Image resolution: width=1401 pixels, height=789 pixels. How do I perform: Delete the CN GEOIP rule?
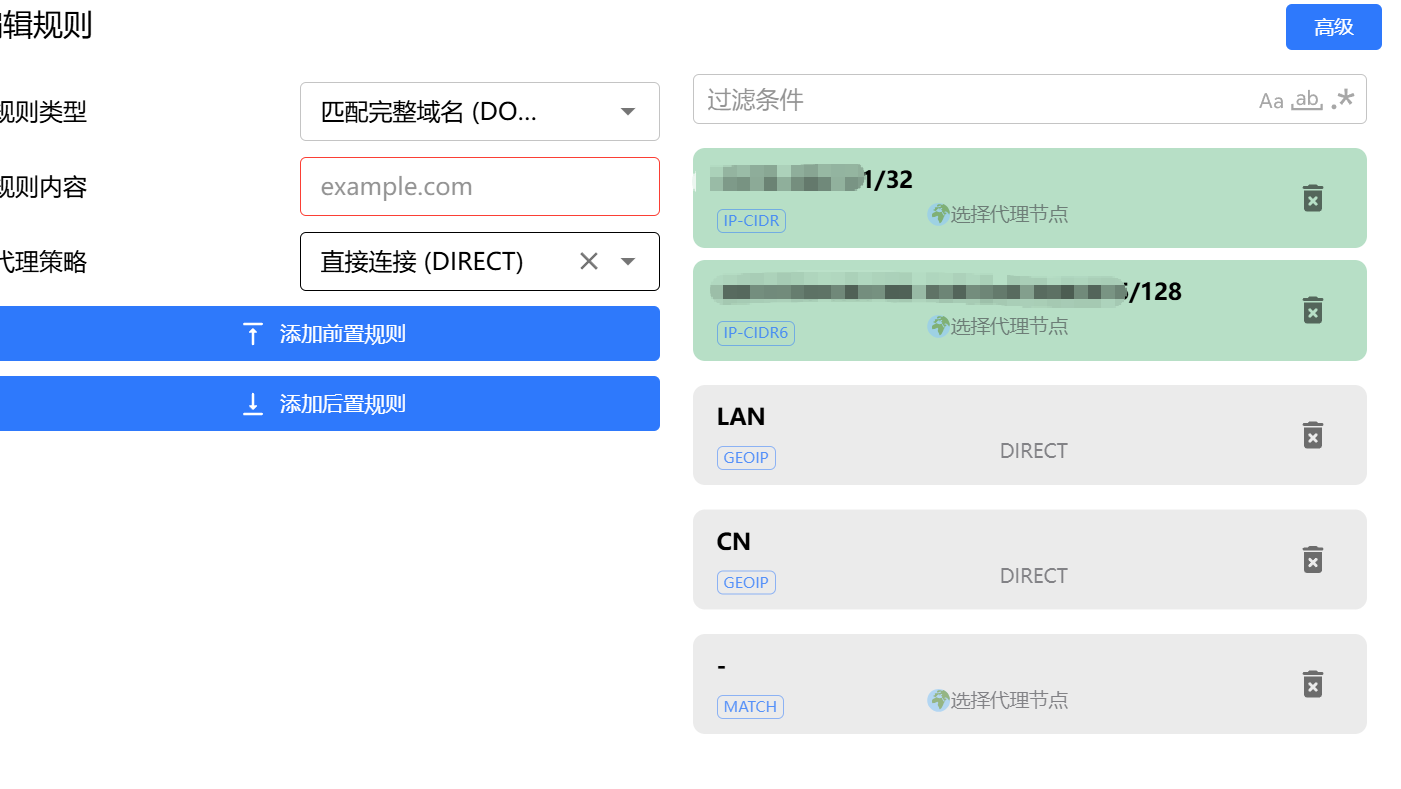point(1313,559)
